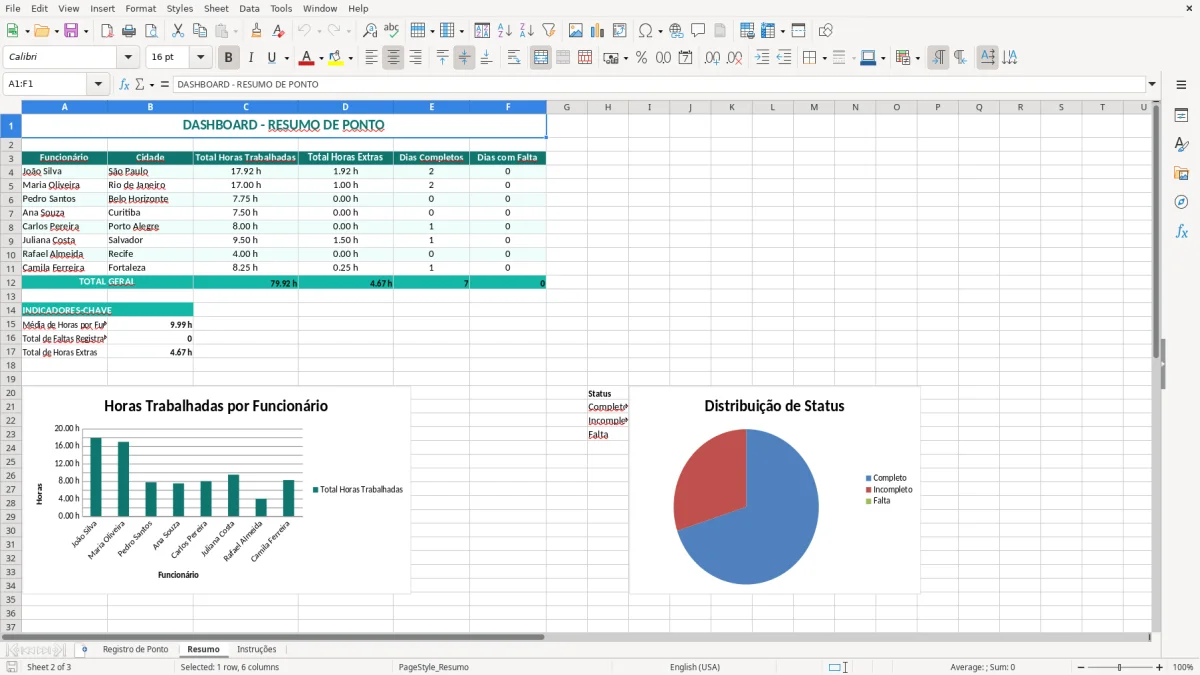Insert special character omega icon
Screen dimensions: 1200x675
pos(645,31)
